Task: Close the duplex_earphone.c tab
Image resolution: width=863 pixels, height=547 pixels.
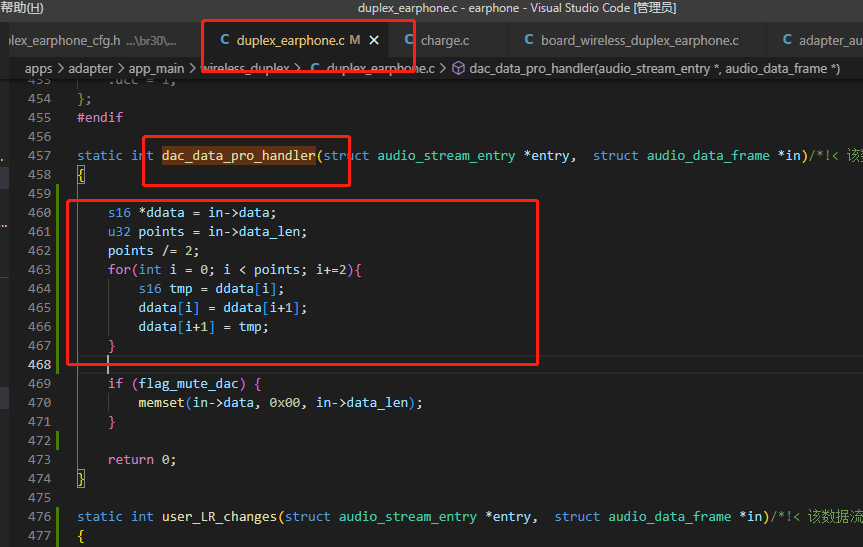Action: click(x=374, y=40)
